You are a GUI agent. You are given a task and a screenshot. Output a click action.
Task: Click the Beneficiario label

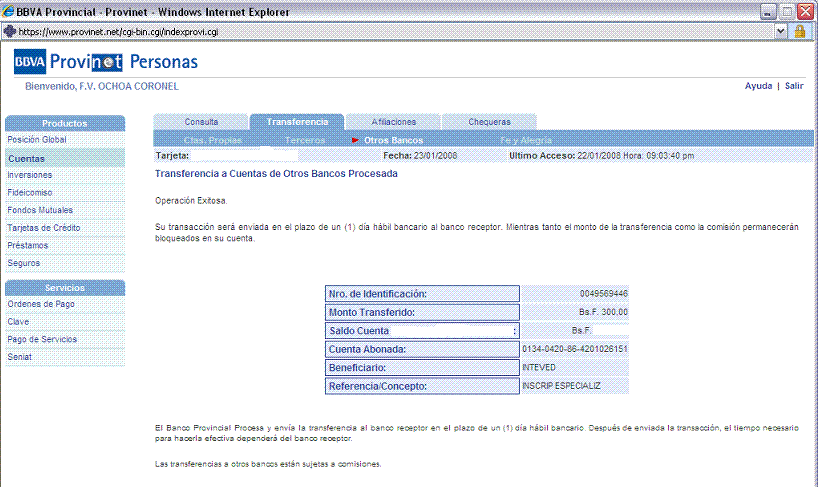[422, 368]
